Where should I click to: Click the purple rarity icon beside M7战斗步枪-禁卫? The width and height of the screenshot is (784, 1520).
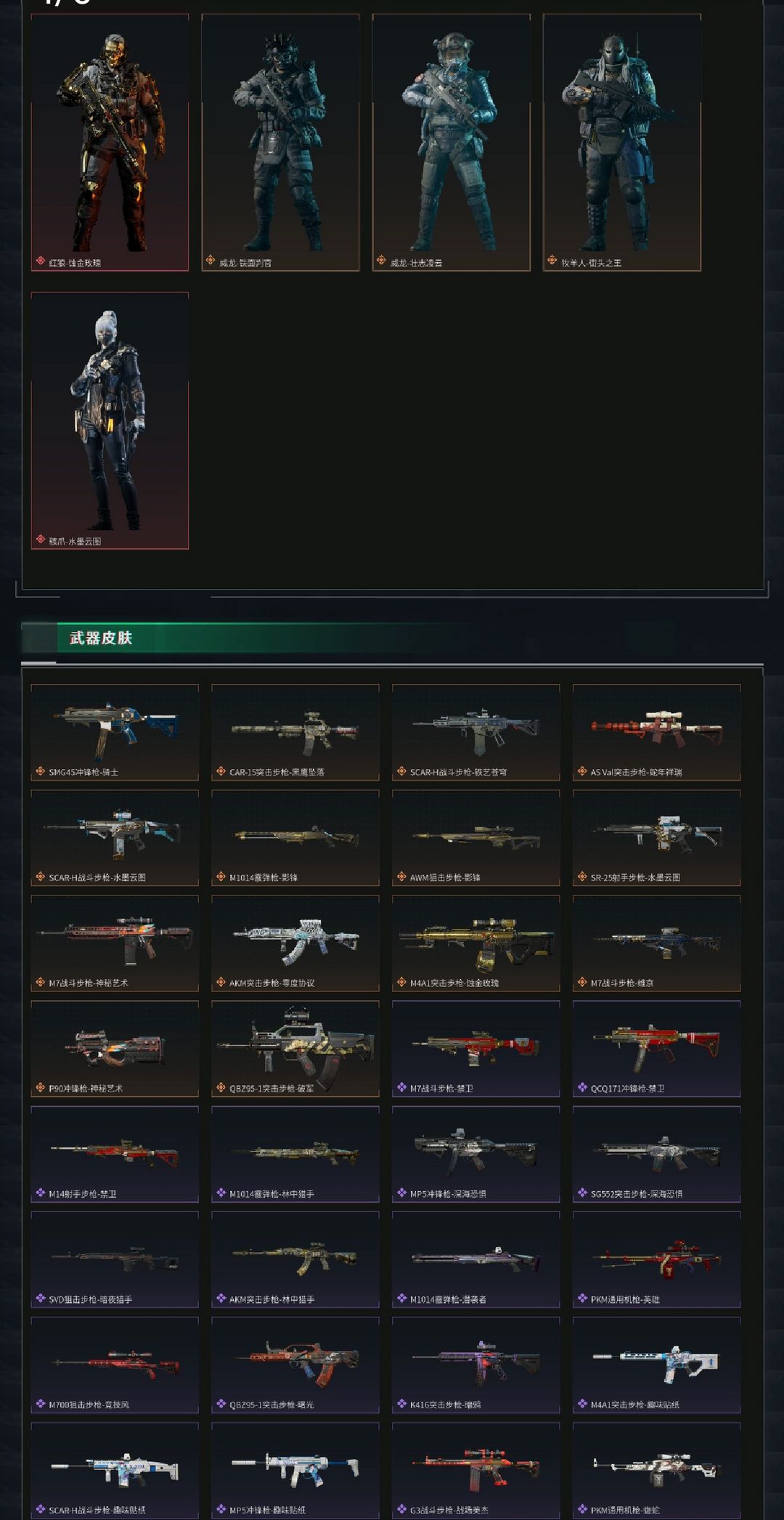401,1087
